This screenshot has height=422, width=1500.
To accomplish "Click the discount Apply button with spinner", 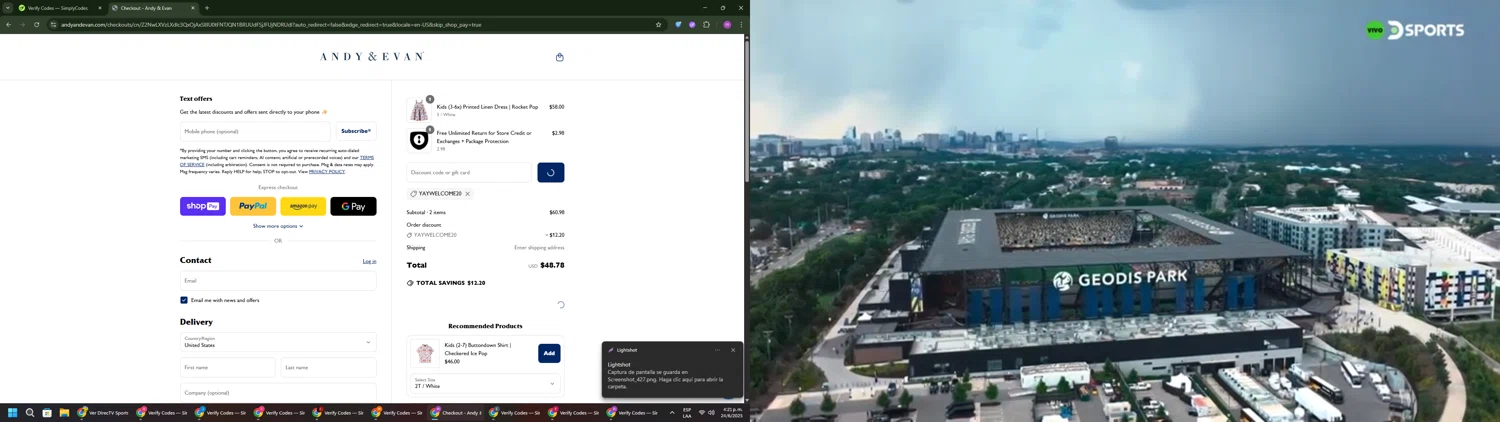I will click(x=551, y=172).
